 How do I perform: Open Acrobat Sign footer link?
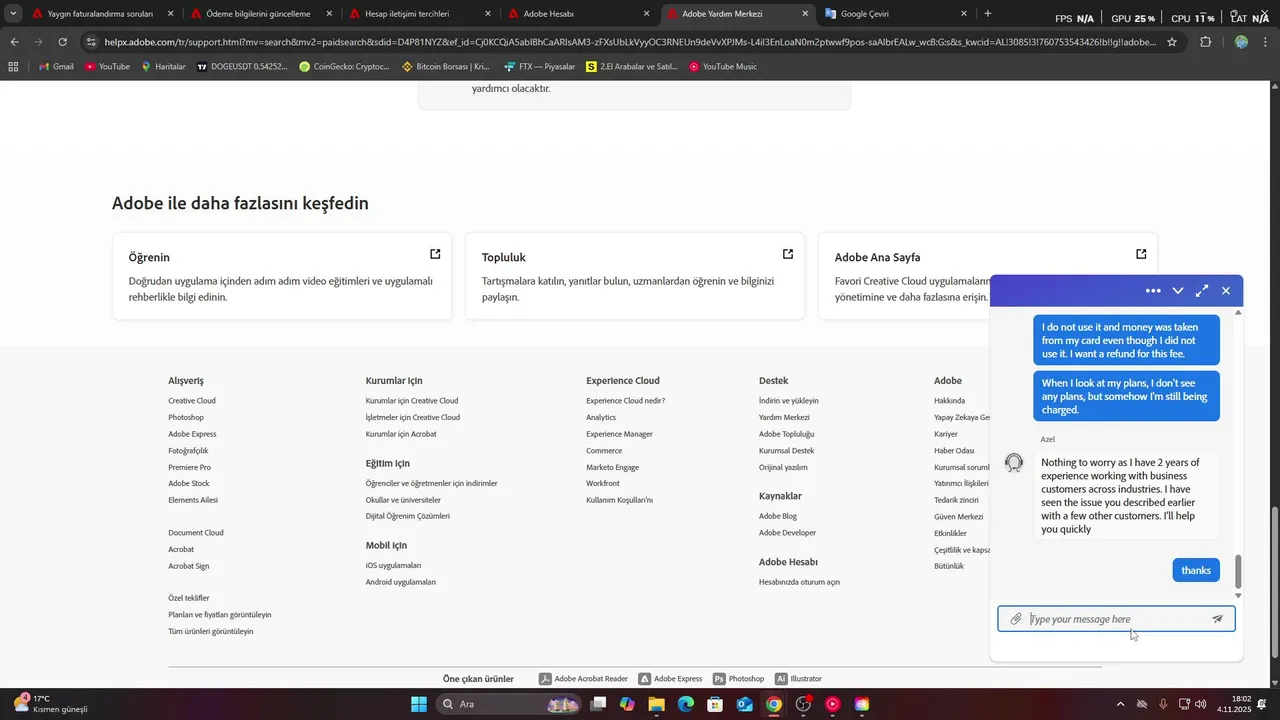[x=189, y=566]
